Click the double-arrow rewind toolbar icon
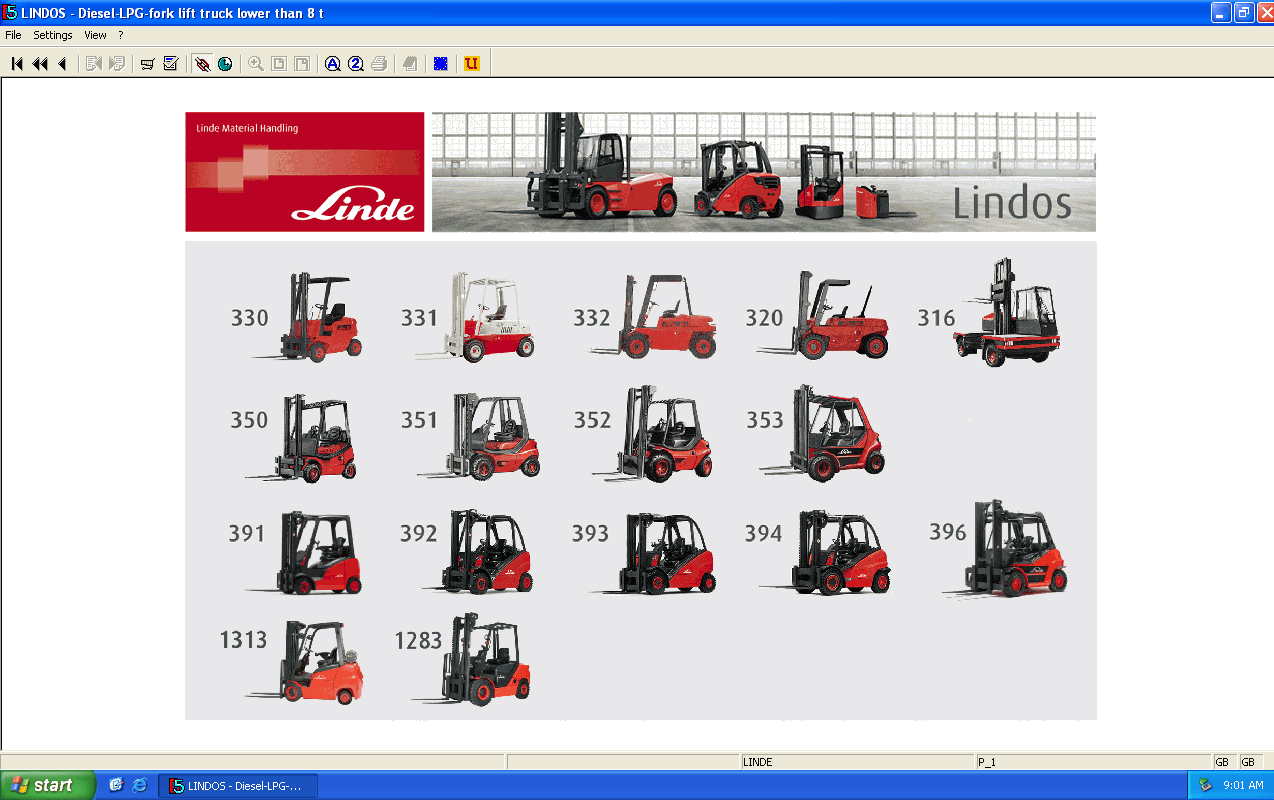 pyautogui.click(x=40, y=64)
